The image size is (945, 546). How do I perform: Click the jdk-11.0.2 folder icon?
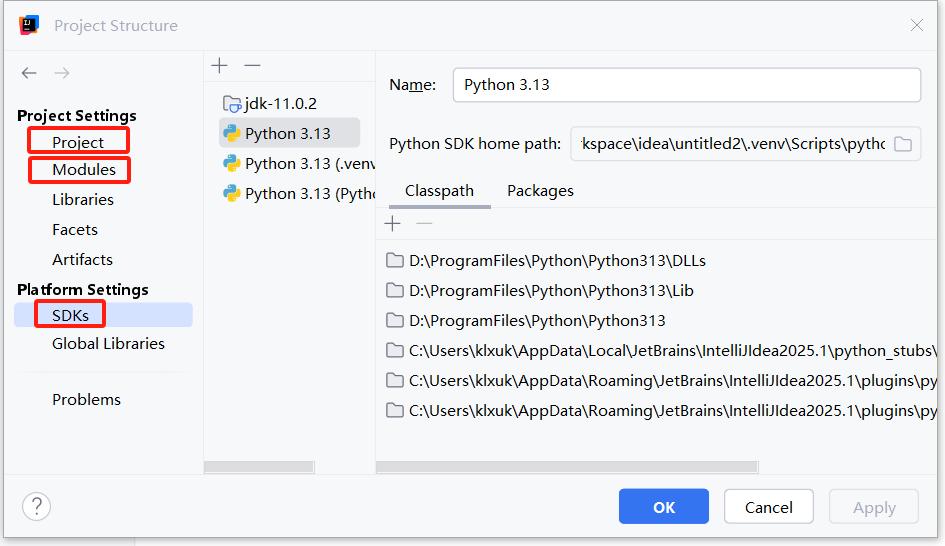[232, 104]
